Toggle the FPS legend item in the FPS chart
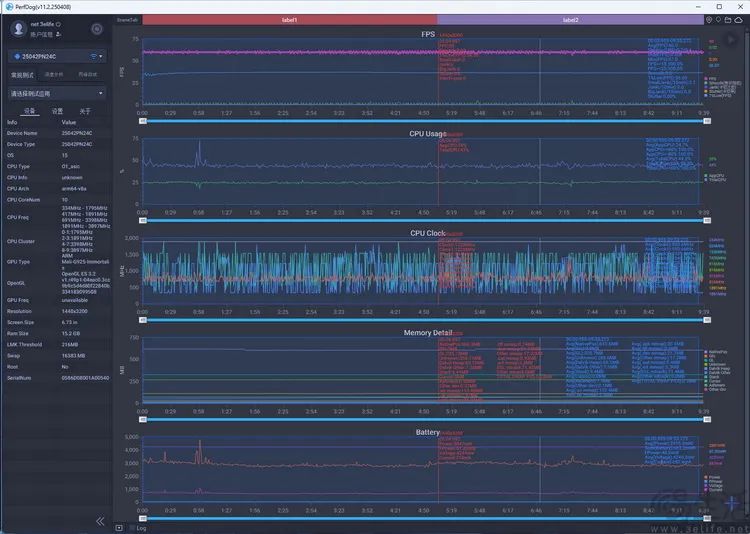750x534 pixels. pos(710,78)
